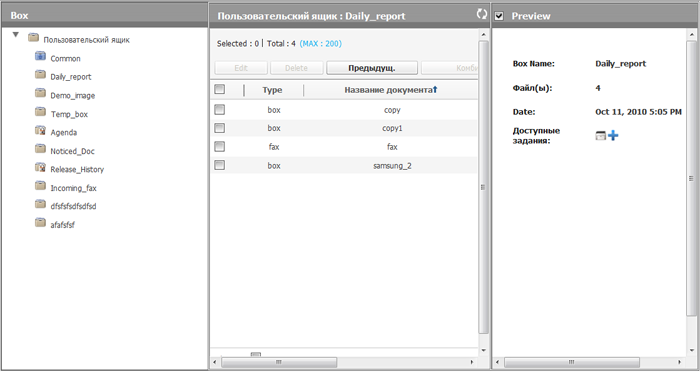Select Daily_report in the box tree
The image size is (700, 372).
71,77
